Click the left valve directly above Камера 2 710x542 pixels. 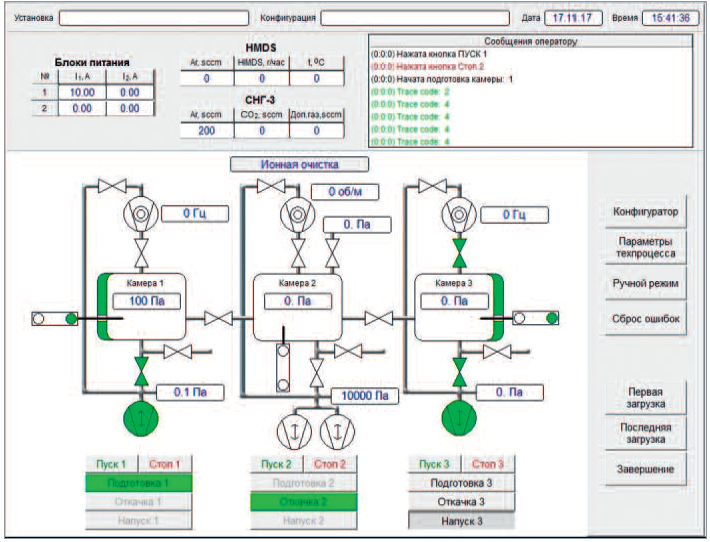298,253
